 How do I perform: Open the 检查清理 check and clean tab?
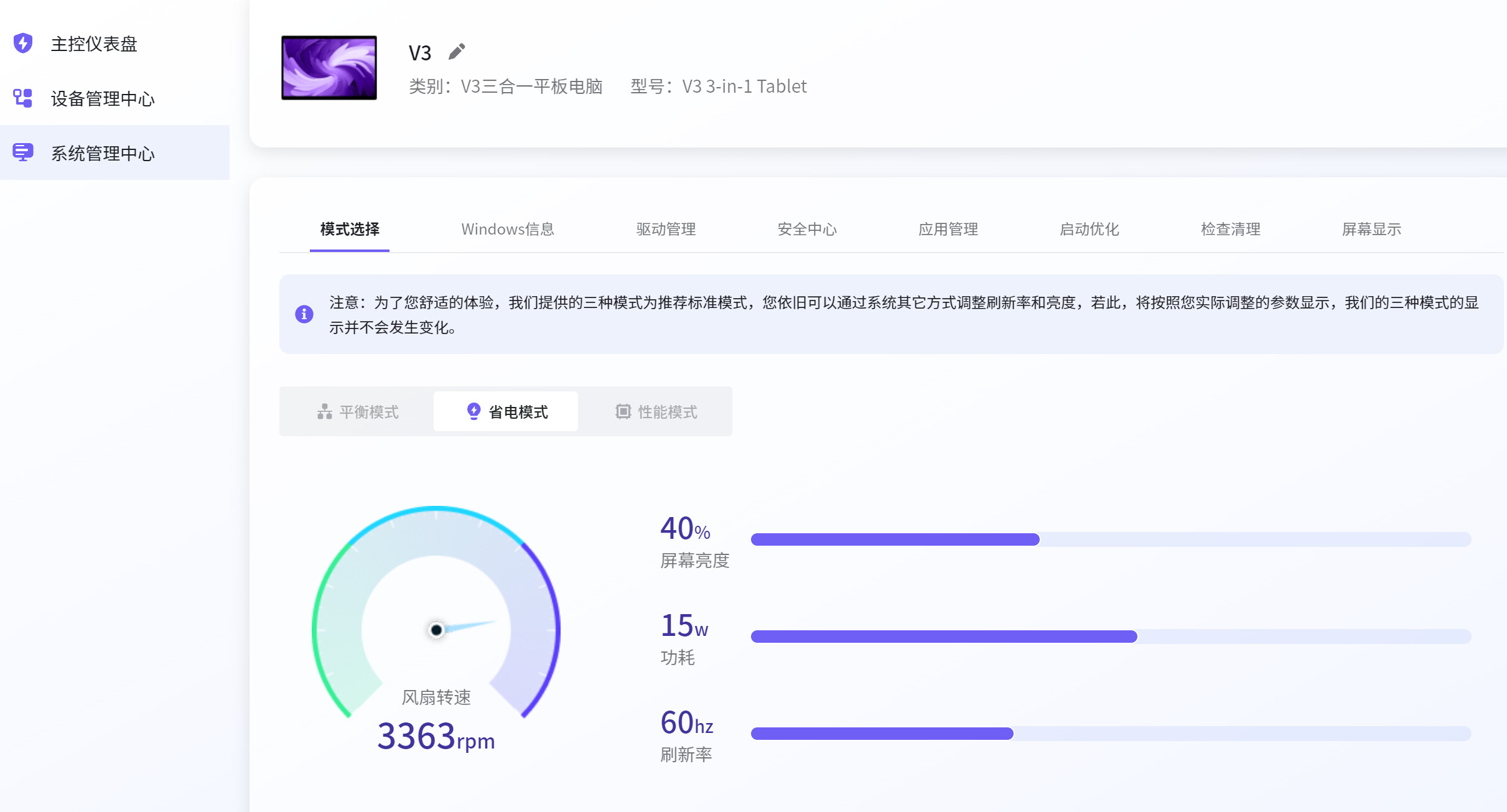click(1230, 229)
